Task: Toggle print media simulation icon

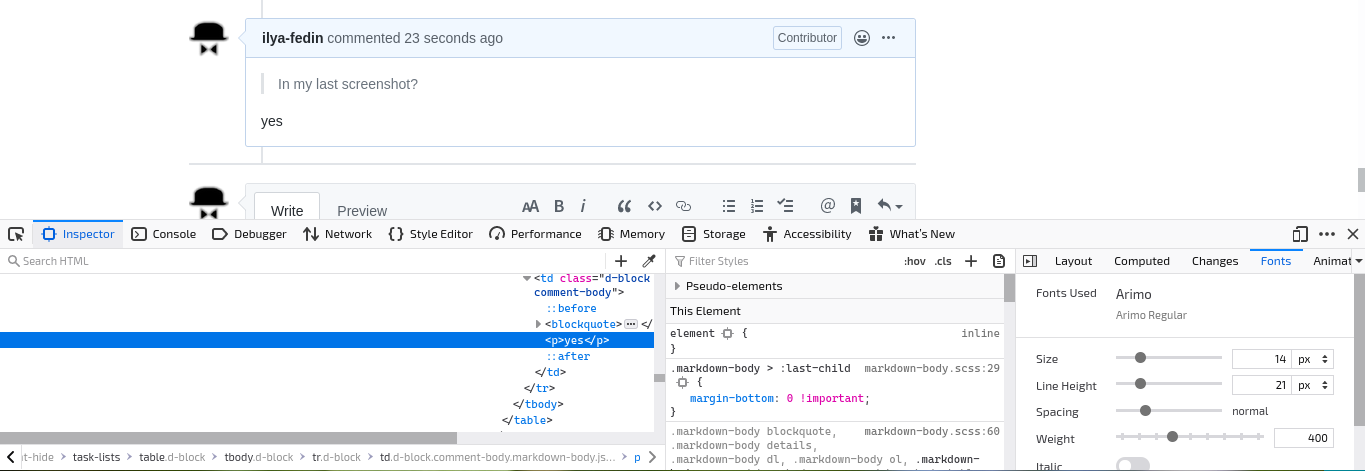Action: pyautogui.click(x=998, y=261)
